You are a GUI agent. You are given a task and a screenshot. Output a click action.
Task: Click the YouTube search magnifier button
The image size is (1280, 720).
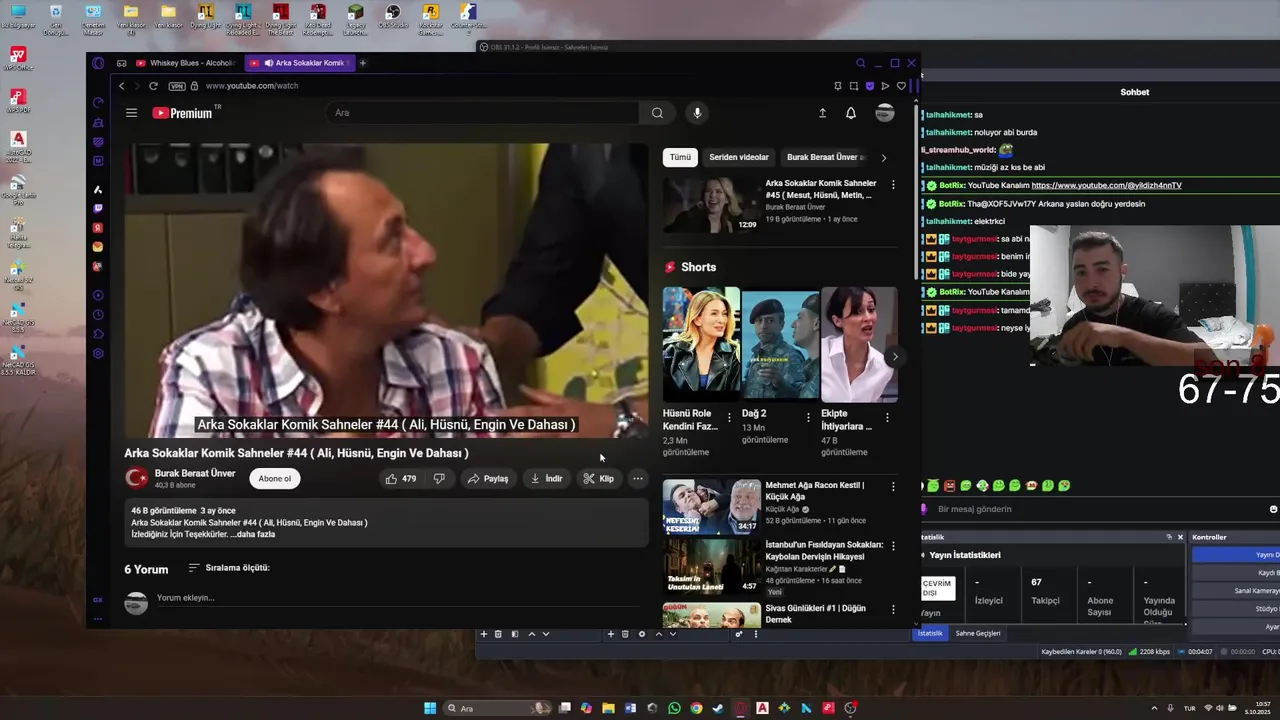[657, 113]
